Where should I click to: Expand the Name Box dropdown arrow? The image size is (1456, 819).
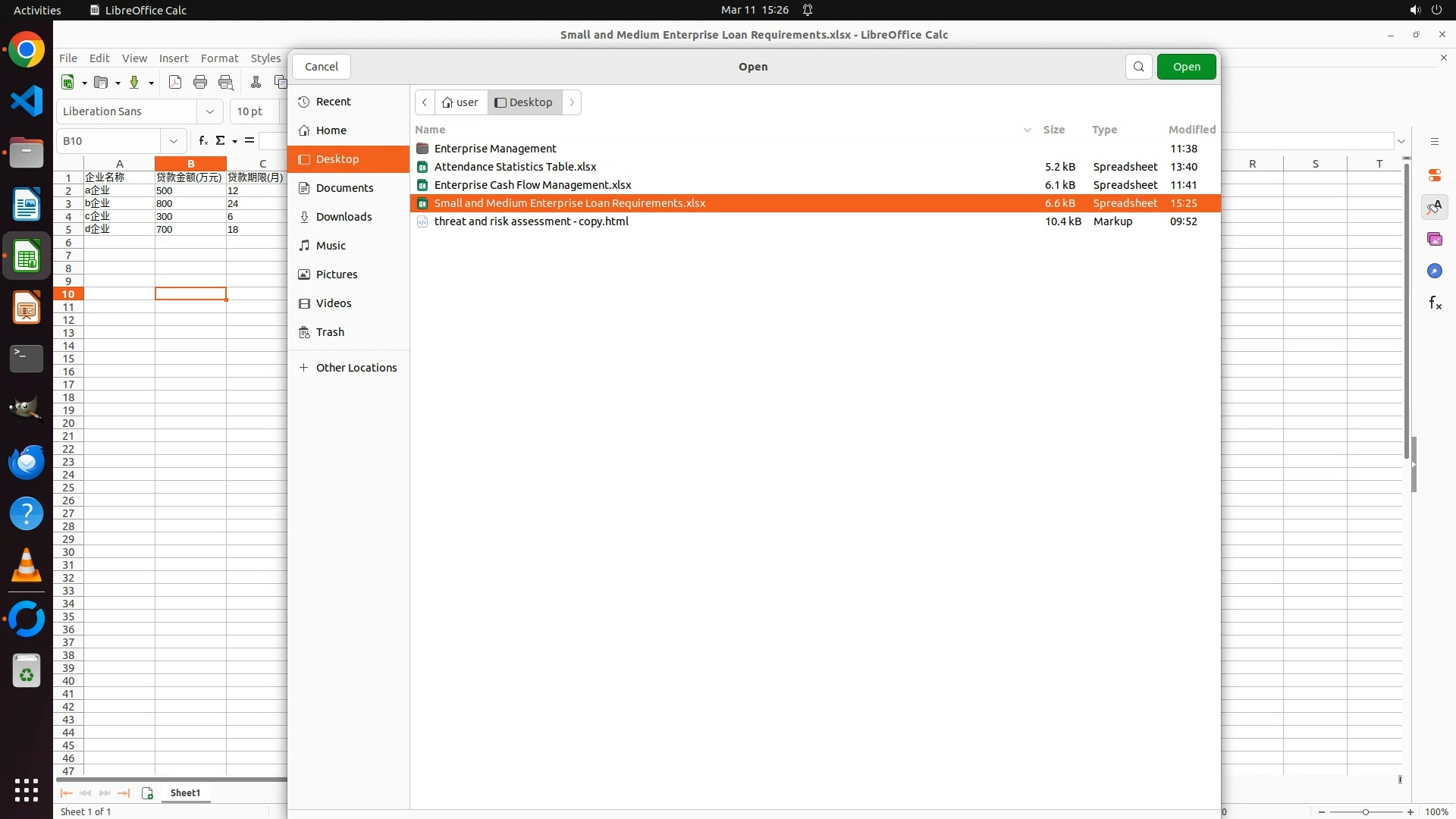point(174,141)
